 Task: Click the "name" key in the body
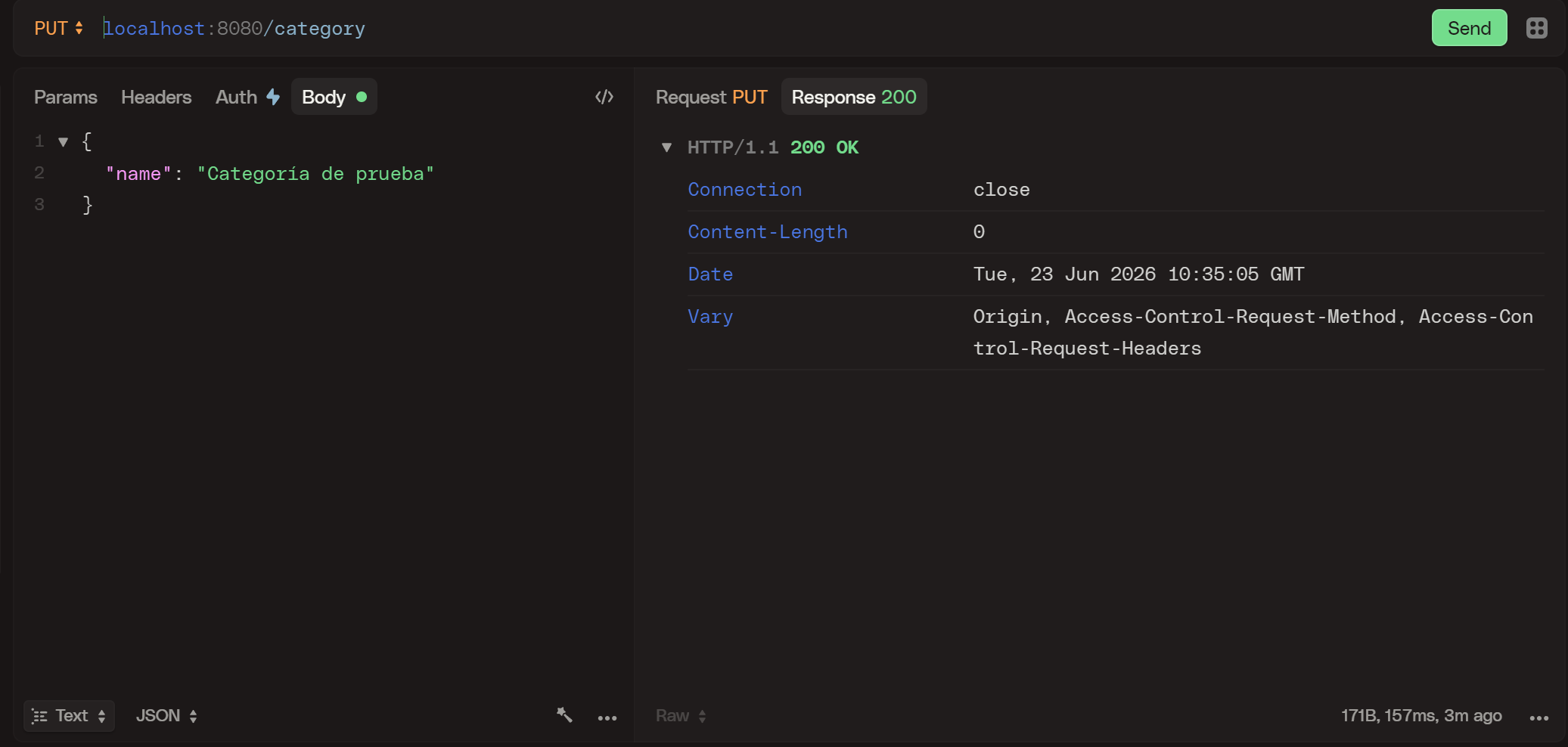click(138, 174)
